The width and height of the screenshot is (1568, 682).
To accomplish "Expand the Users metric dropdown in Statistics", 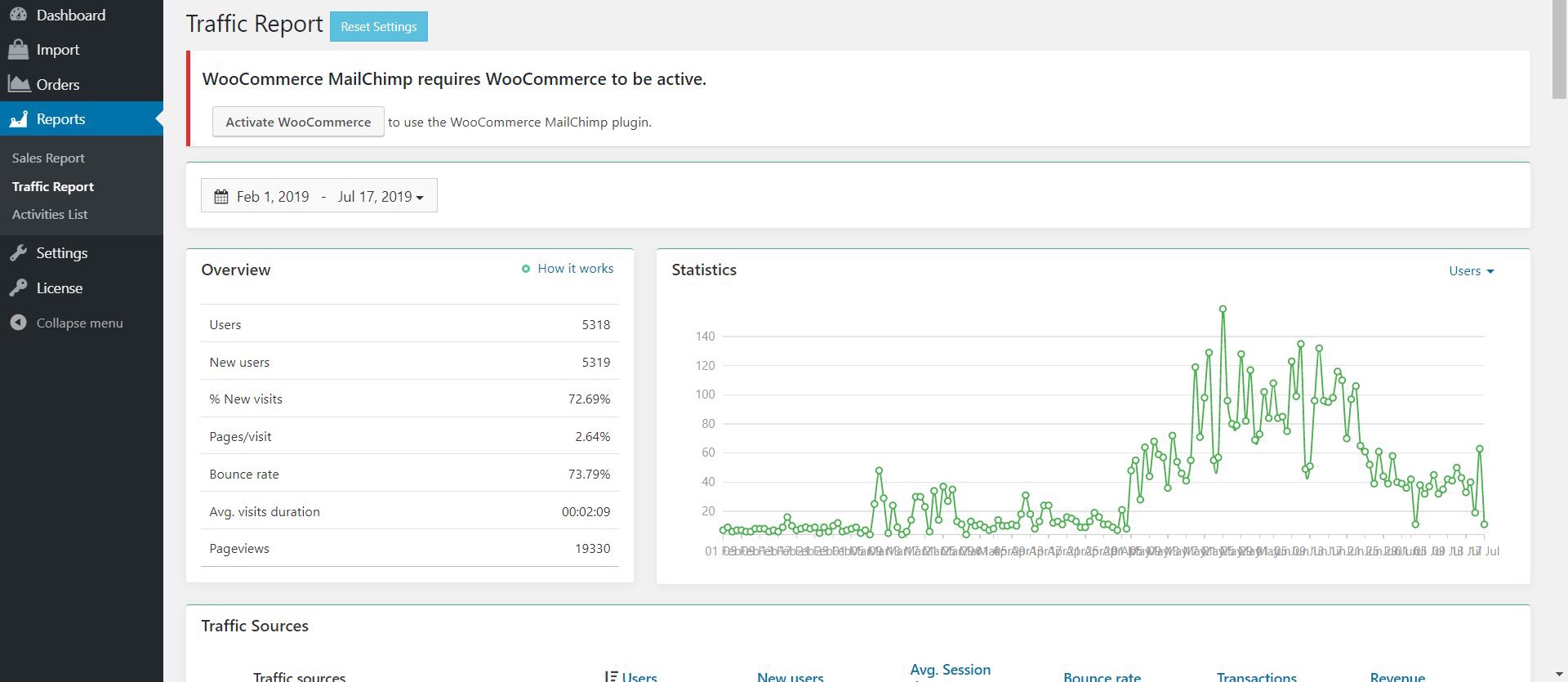I will pyautogui.click(x=1471, y=271).
